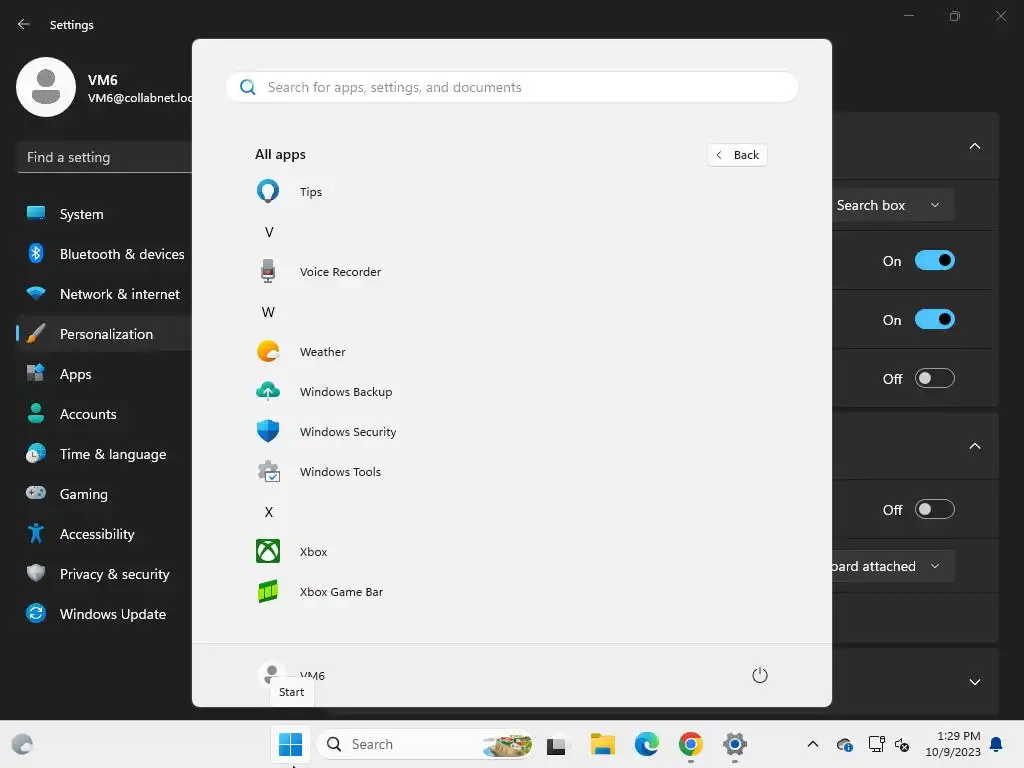Open Google Chrome from the taskbar

(x=690, y=744)
